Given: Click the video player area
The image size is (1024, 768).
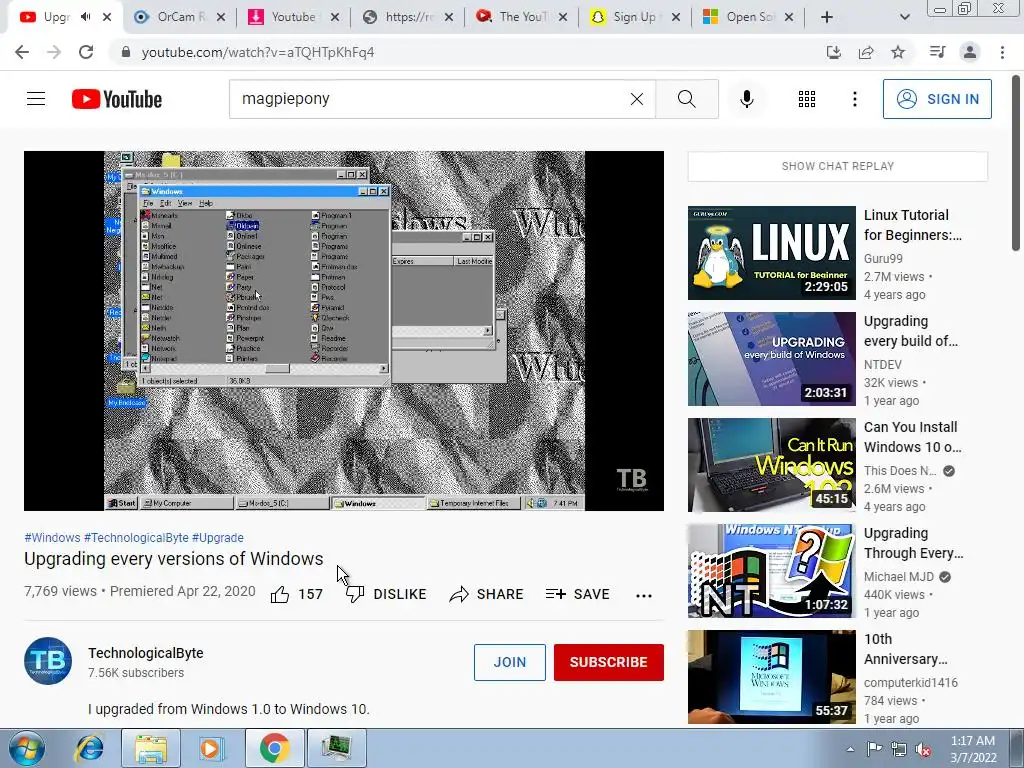Looking at the screenshot, I should pyautogui.click(x=344, y=331).
